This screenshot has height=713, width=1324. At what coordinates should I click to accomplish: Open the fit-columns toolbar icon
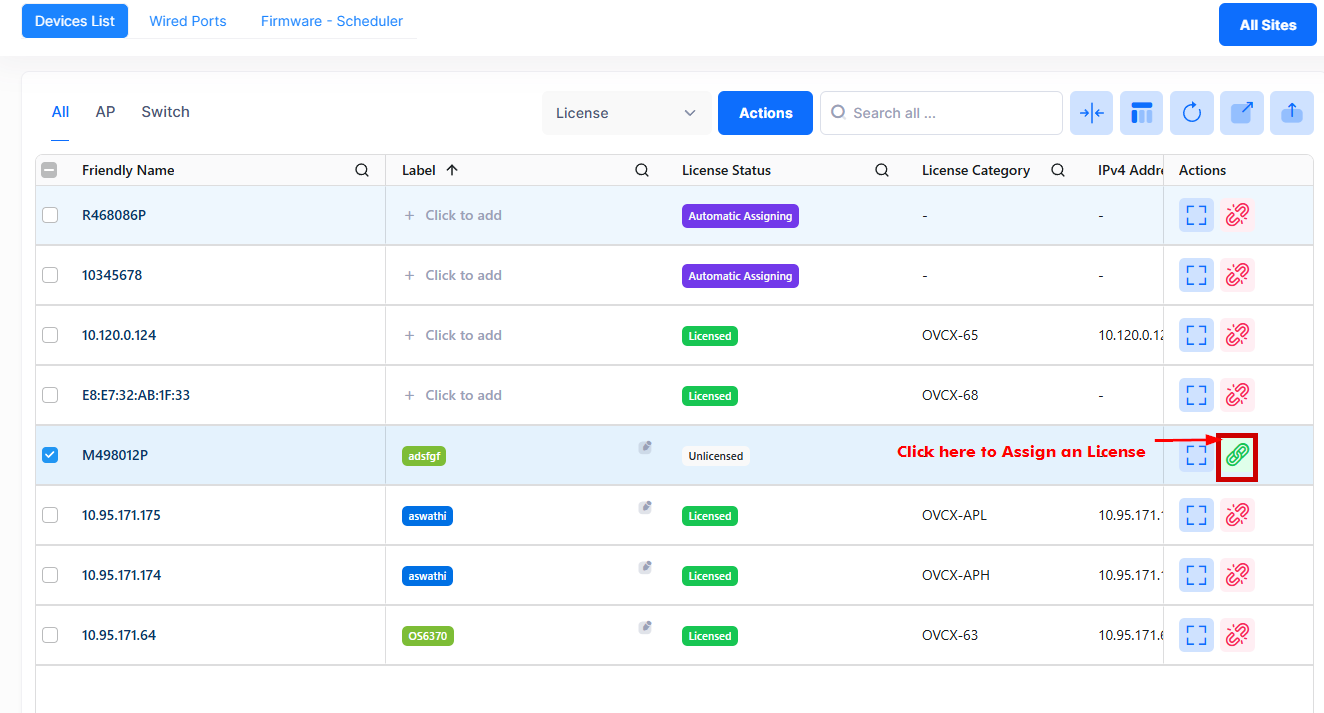[1091, 113]
